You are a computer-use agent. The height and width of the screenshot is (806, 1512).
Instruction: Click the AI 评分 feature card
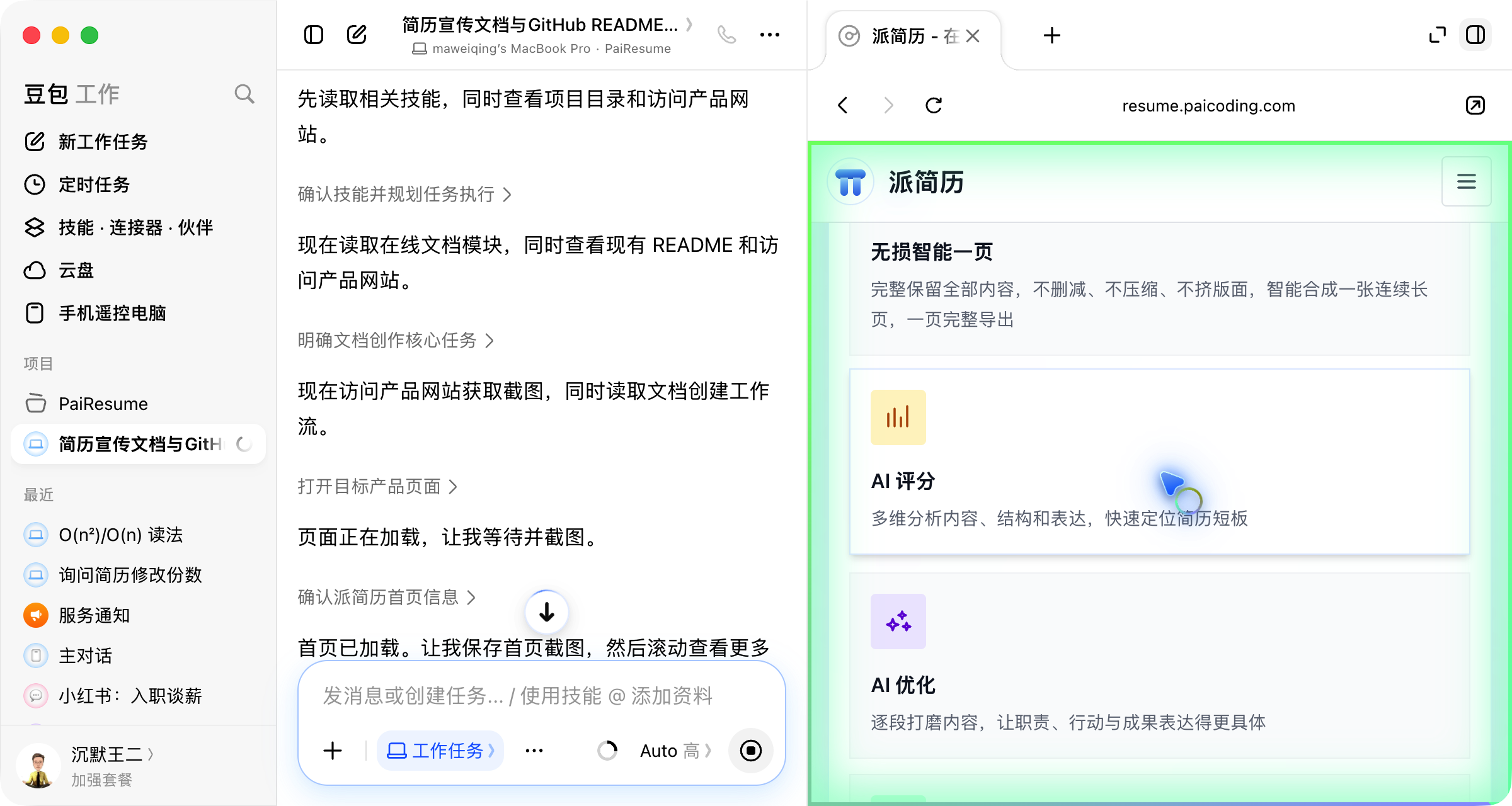click(1160, 462)
